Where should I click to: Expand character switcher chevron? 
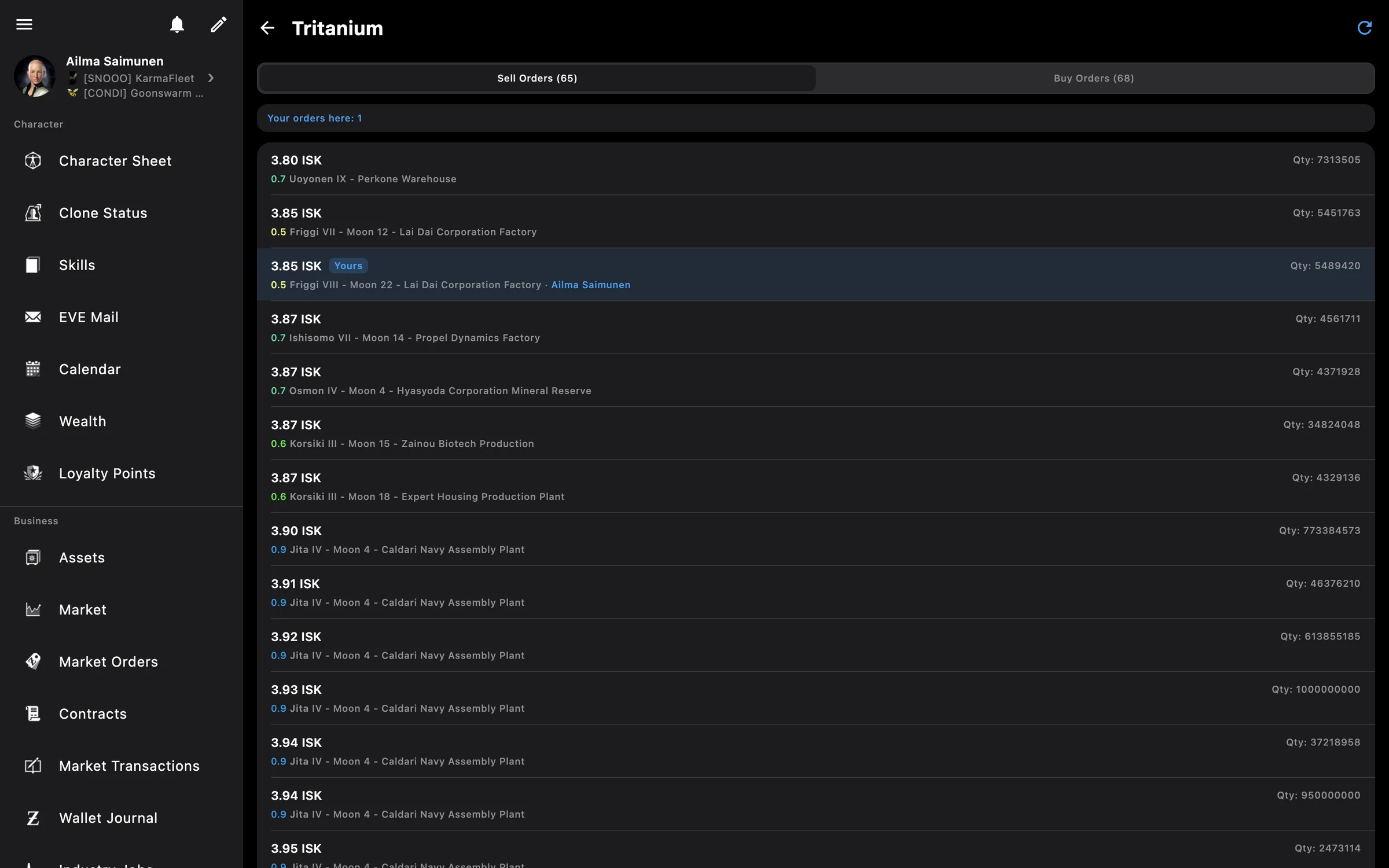coord(211,78)
